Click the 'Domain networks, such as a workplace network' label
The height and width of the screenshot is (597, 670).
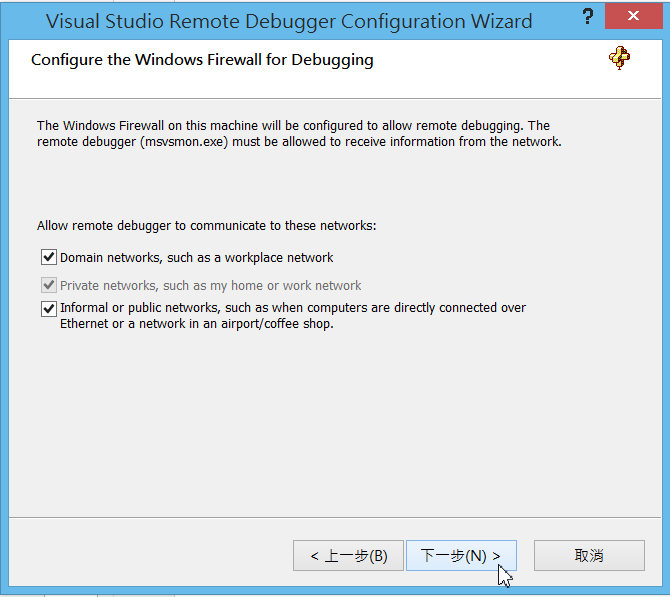197,258
